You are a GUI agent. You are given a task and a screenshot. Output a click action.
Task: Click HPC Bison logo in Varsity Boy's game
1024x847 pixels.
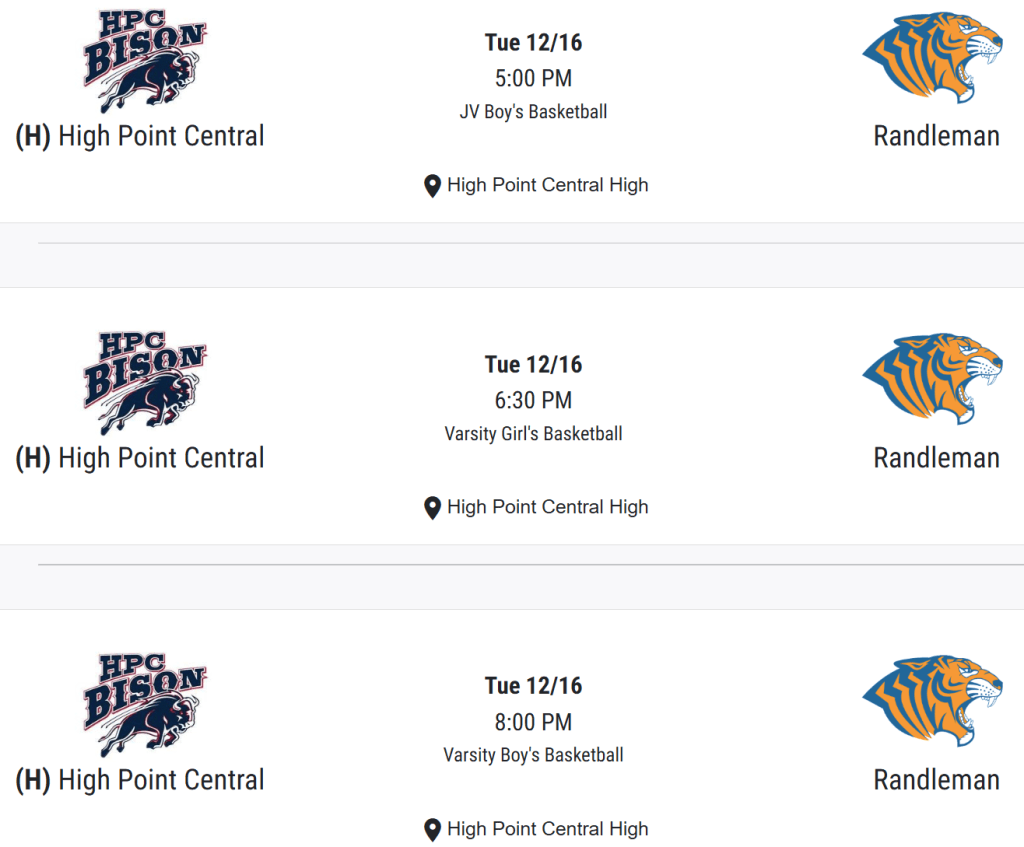point(143,705)
